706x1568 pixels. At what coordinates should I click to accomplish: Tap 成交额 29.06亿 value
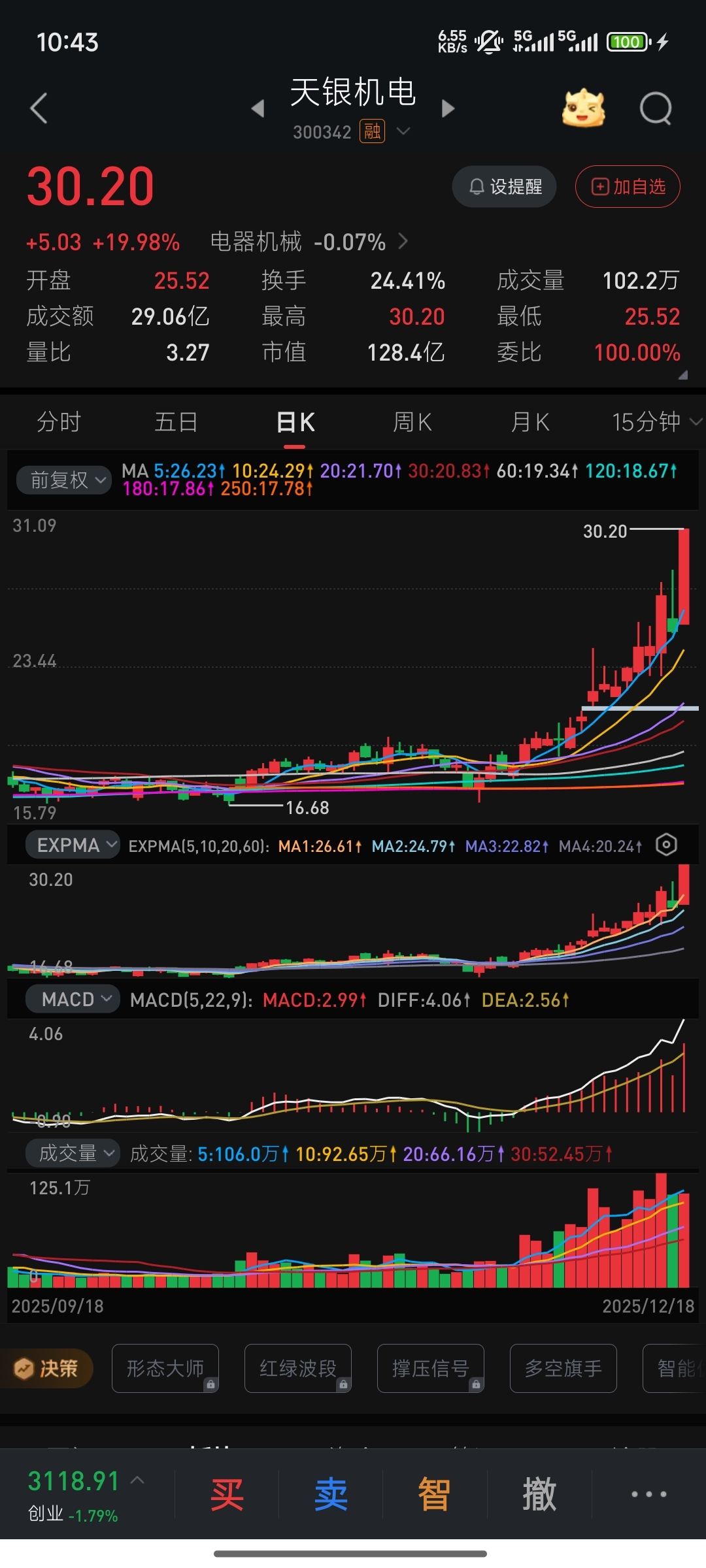click(x=170, y=317)
